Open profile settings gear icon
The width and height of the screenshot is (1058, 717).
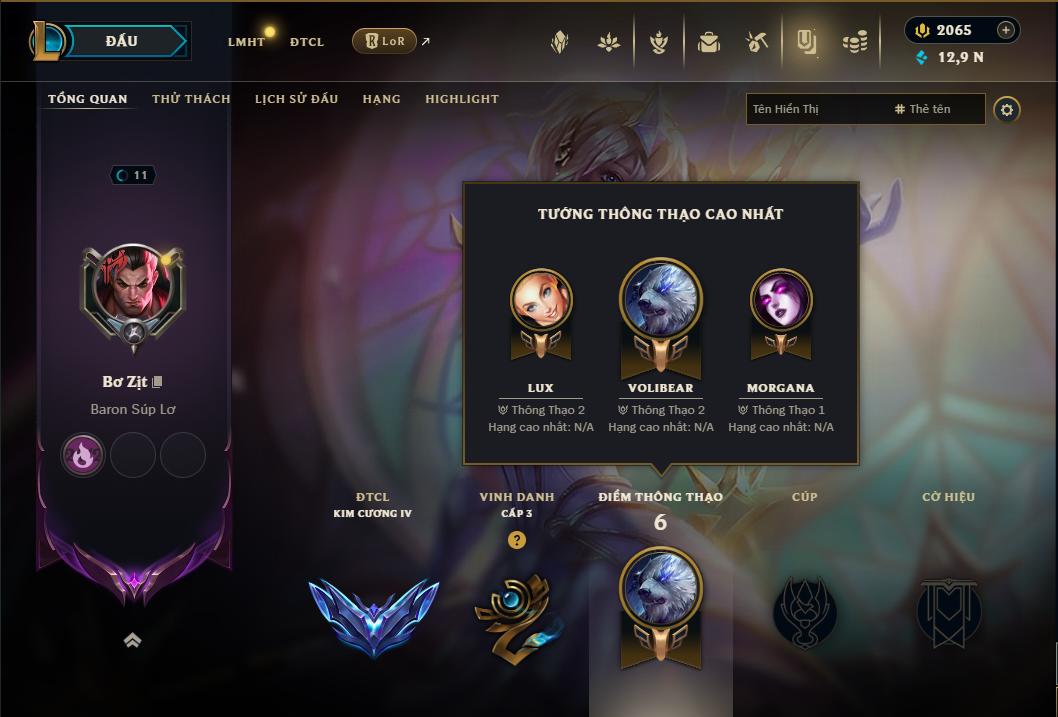1007,110
